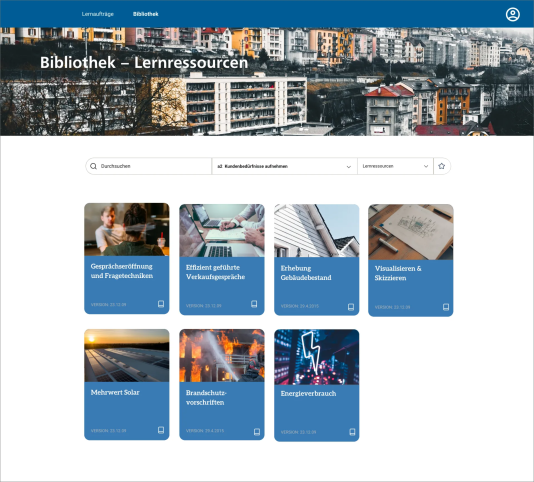The image size is (534, 482).
Task: Click the solar panels sunset thumbnail
Action: (x=127, y=355)
